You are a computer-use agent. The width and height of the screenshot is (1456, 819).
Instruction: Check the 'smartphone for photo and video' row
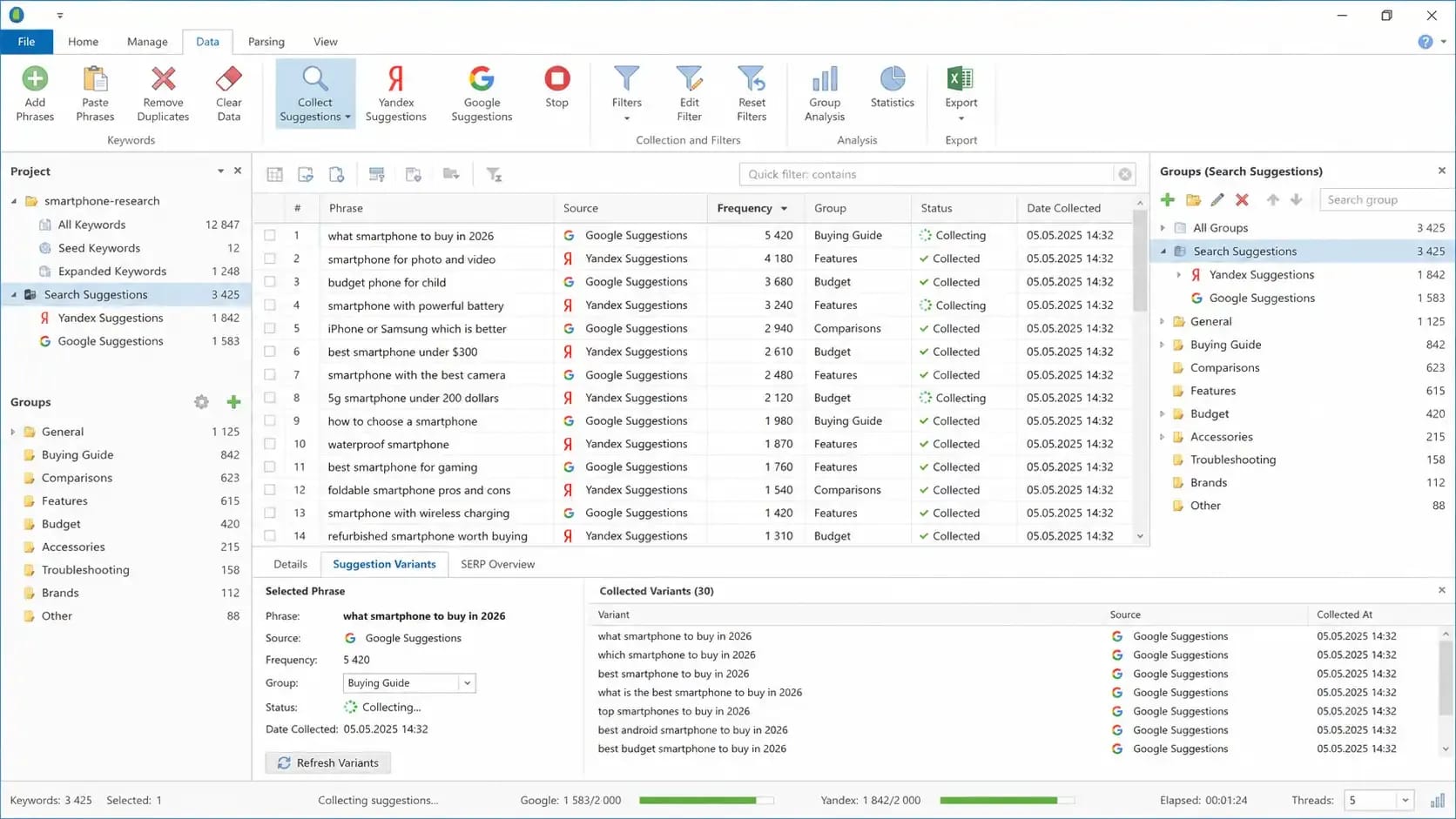pos(270,258)
